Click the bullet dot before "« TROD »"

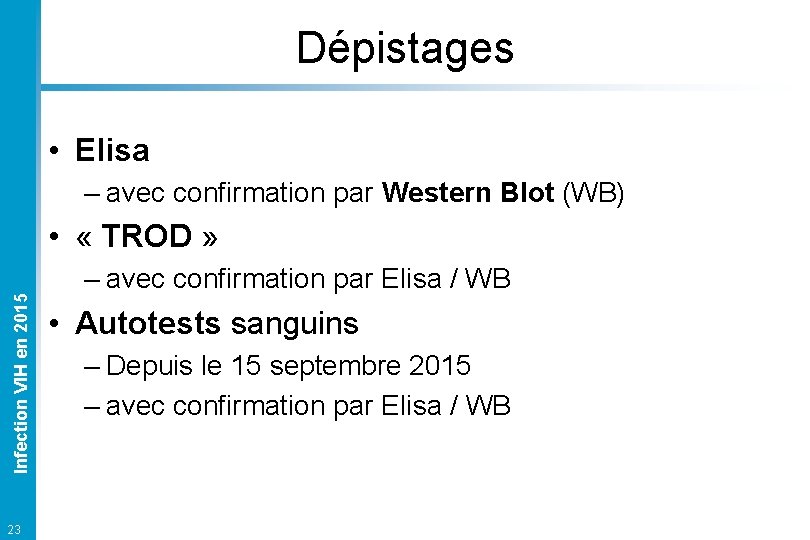point(60,237)
